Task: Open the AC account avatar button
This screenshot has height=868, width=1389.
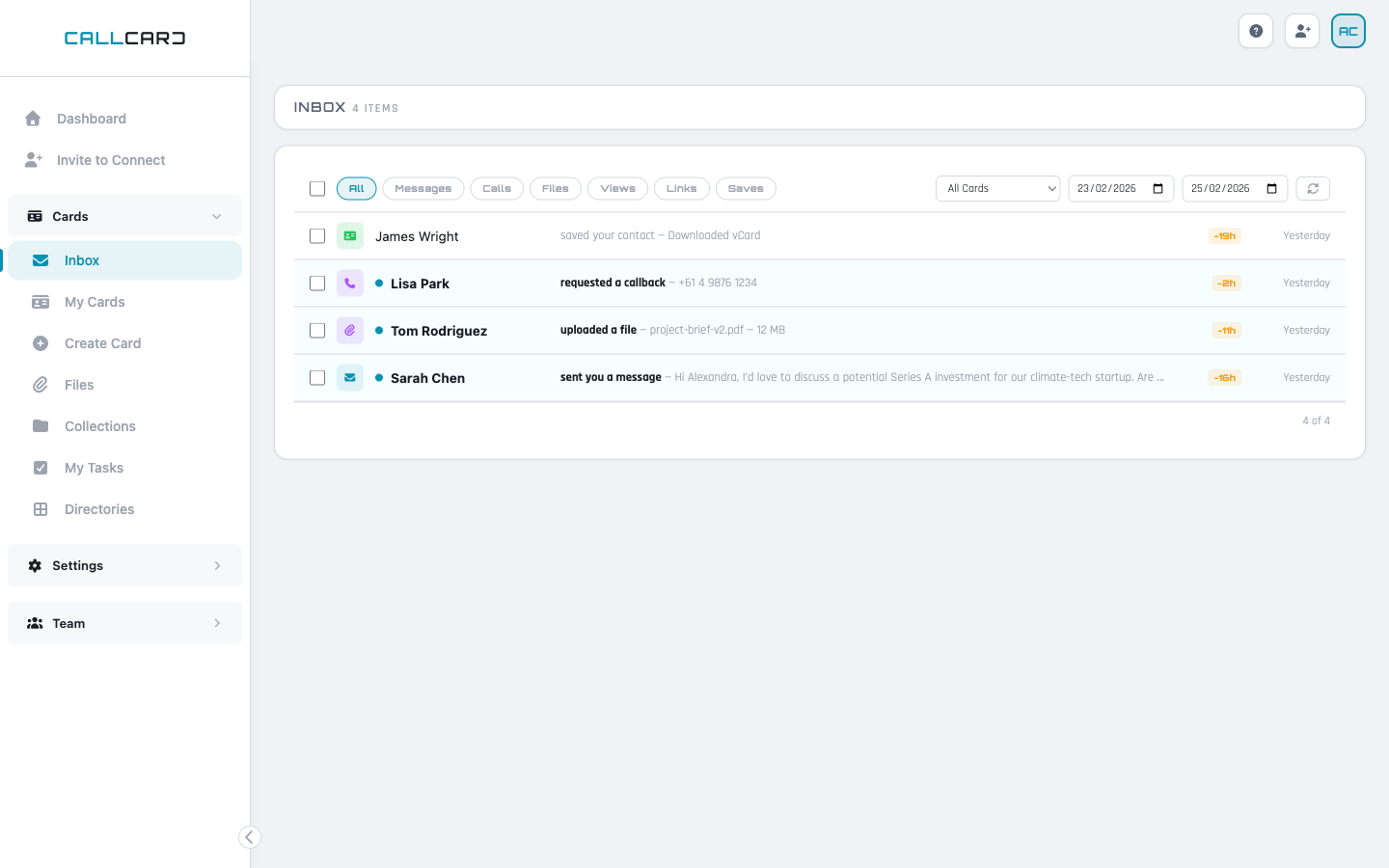Action: [x=1348, y=31]
